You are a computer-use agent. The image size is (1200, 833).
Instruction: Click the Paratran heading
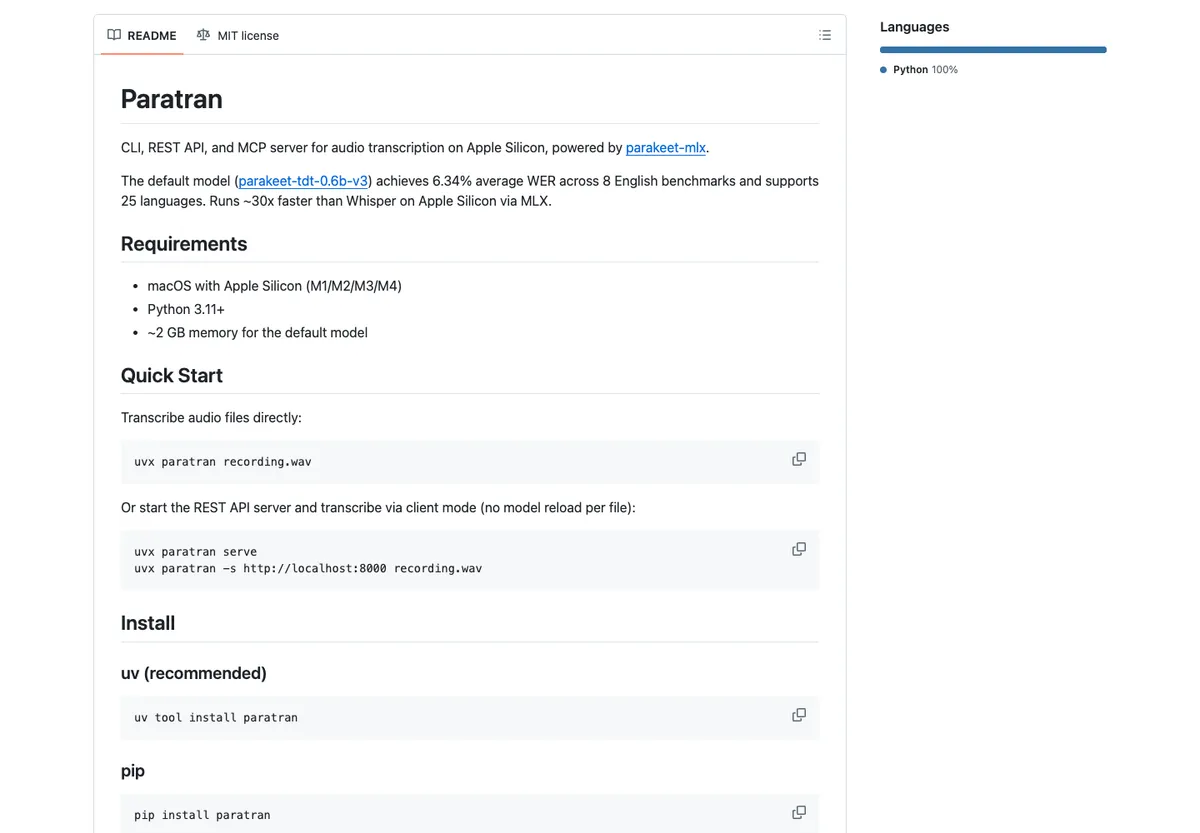click(172, 99)
